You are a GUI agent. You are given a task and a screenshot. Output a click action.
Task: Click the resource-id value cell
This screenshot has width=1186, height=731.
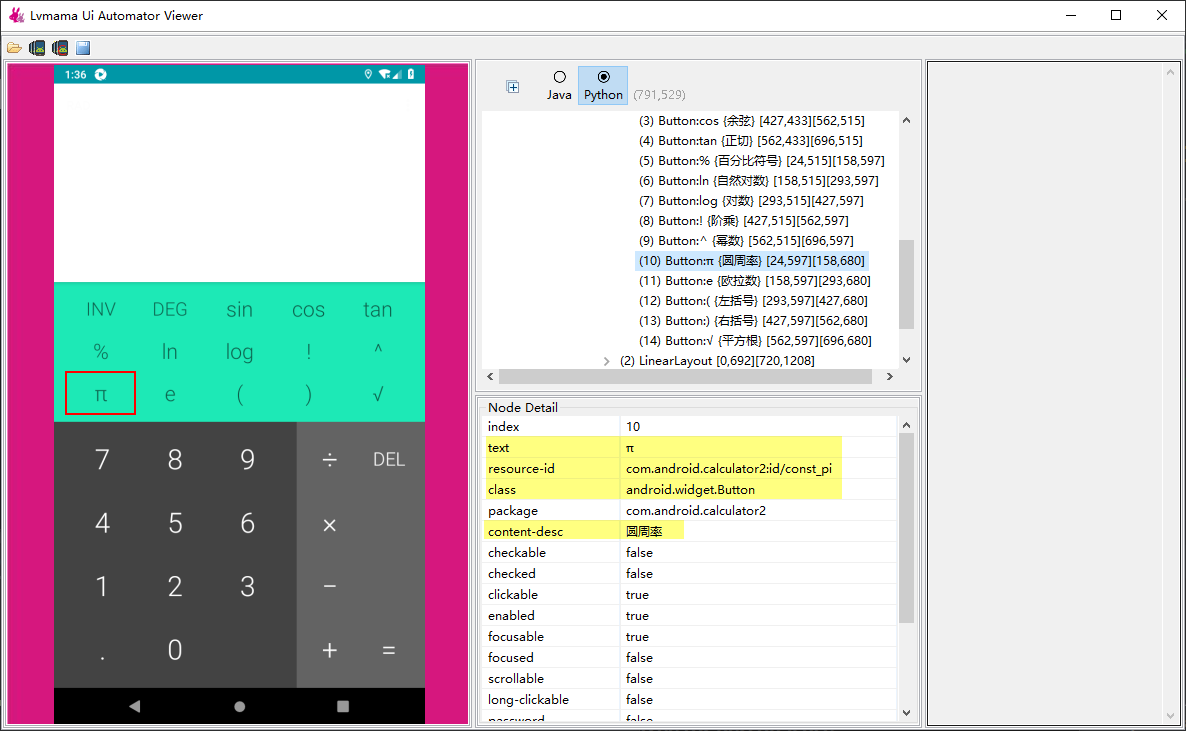point(729,469)
